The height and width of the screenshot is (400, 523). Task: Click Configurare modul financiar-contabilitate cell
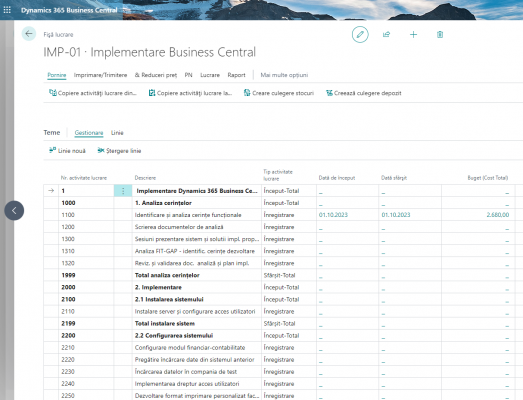197,348
